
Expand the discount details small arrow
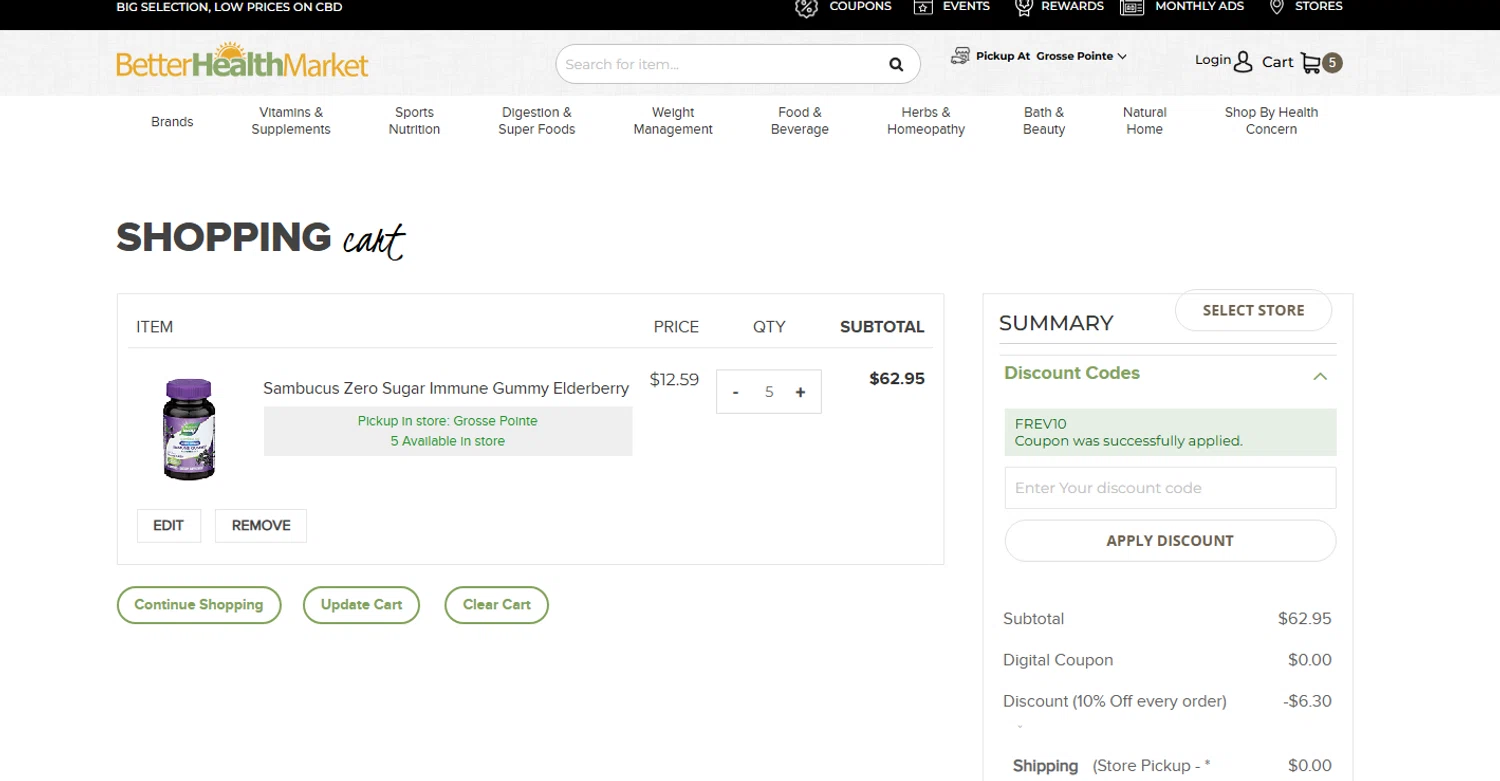tap(1020, 727)
